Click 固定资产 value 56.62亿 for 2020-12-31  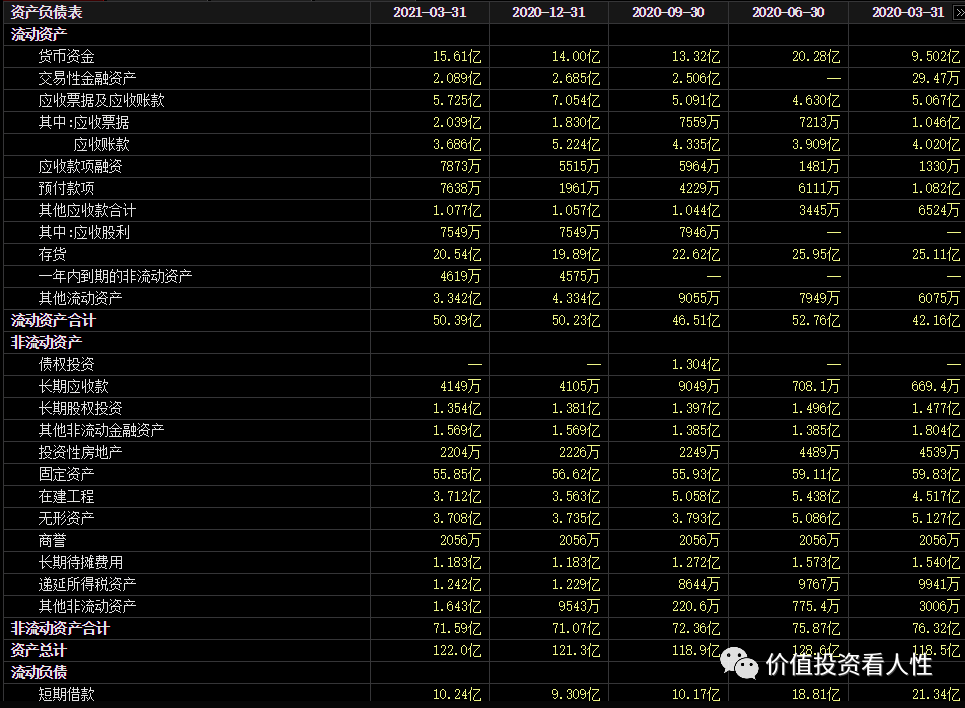[575, 475]
